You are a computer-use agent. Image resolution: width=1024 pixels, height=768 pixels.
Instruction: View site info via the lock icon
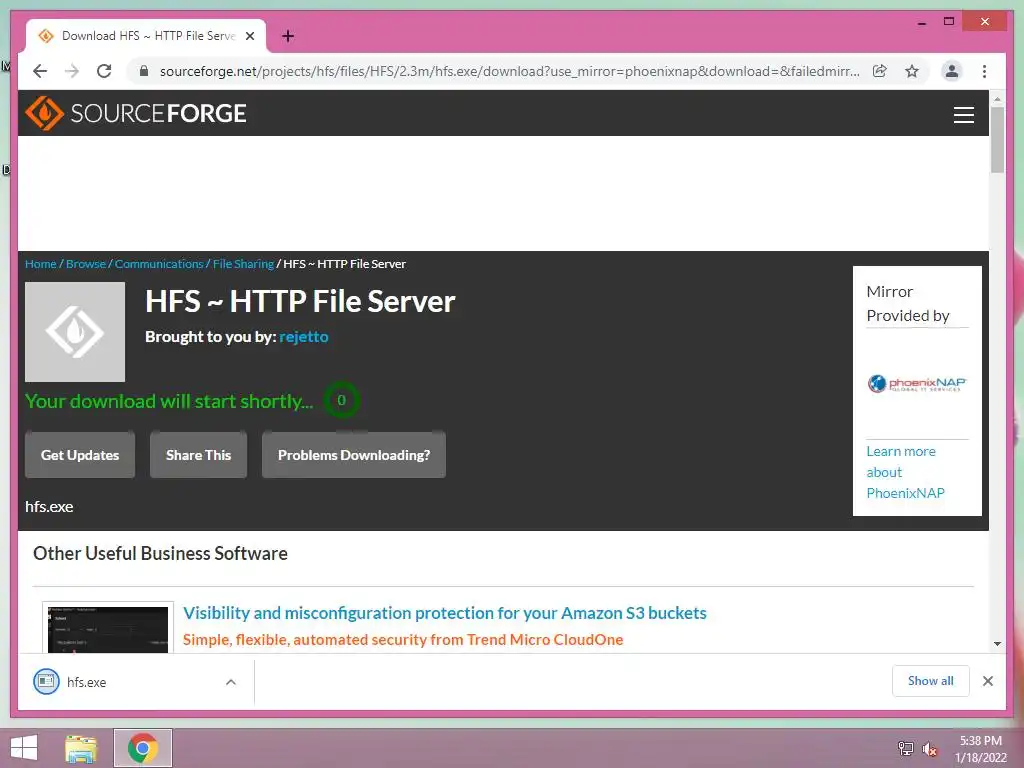click(144, 71)
